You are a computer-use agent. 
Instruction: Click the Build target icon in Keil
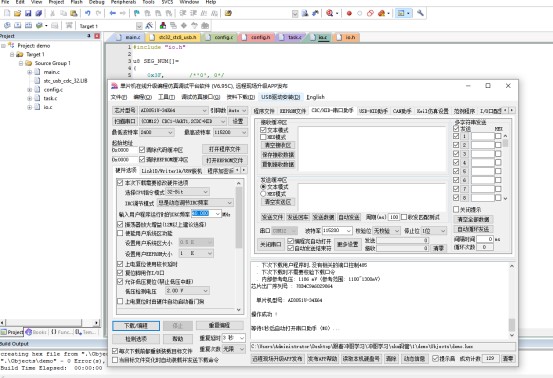tap(18, 25)
